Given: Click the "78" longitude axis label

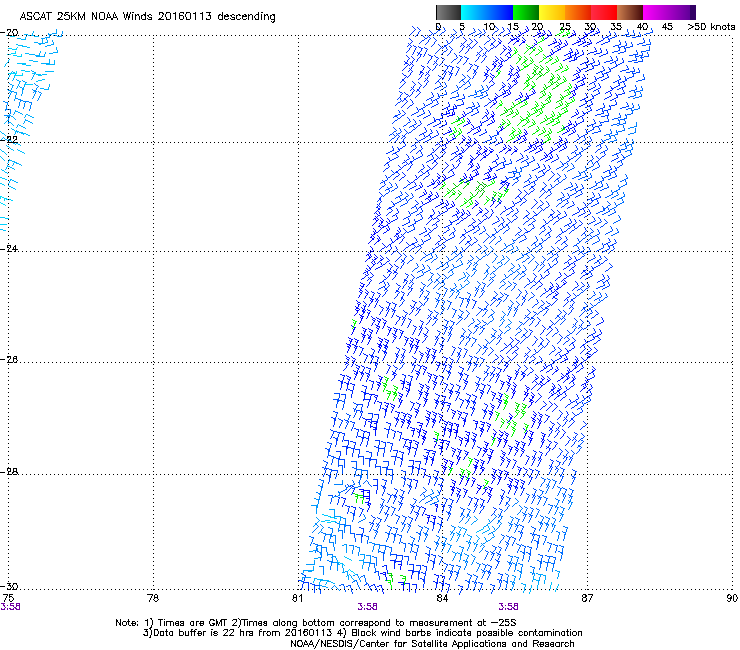Looking at the screenshot, I should pos(153,599).
